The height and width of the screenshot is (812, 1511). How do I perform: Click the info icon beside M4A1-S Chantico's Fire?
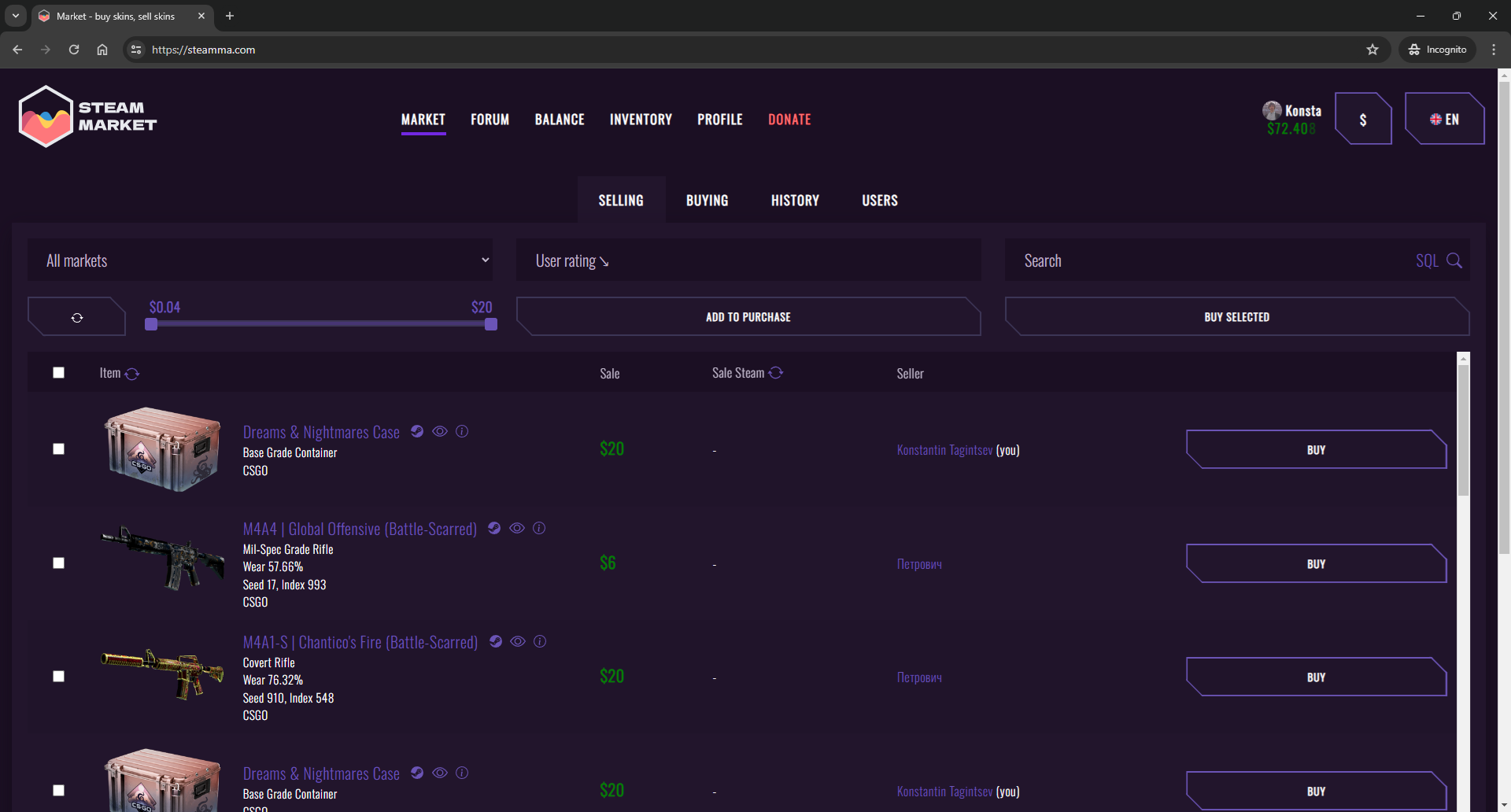point(540,642)
